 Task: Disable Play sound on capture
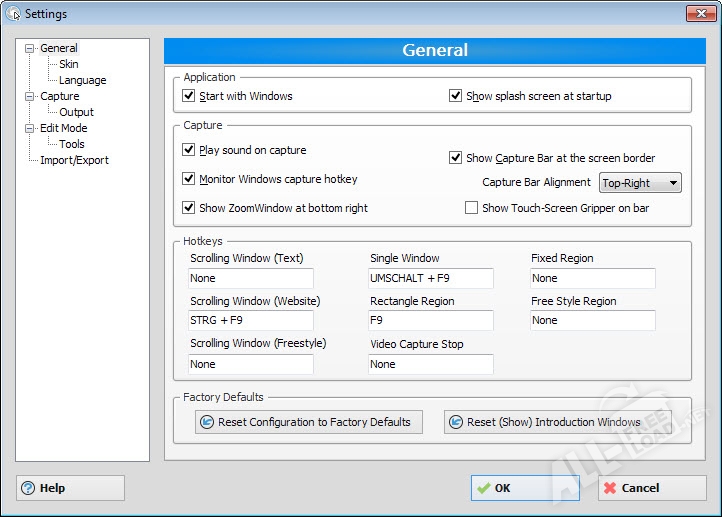pos(189,150)
